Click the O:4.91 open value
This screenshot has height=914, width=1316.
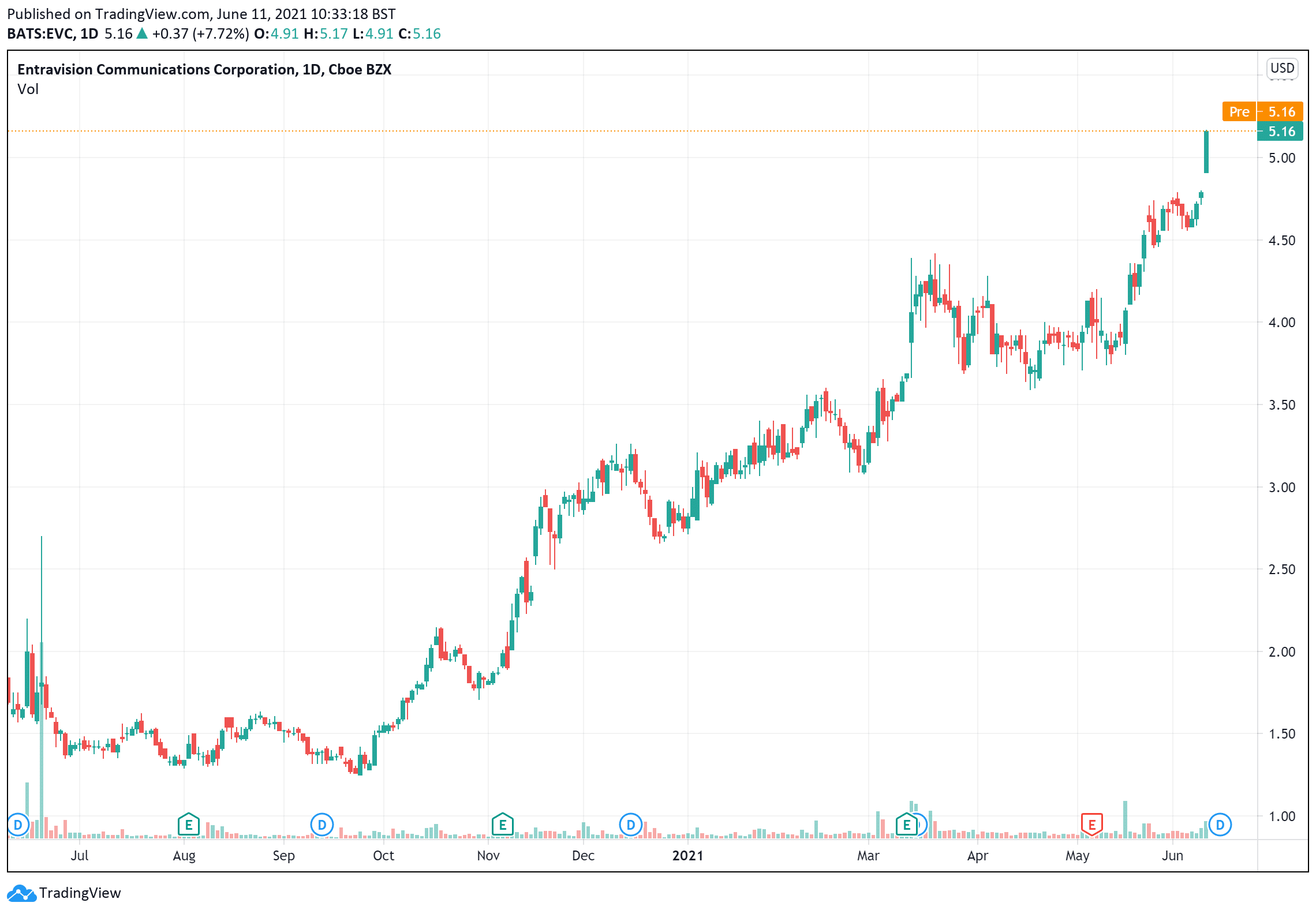click(276, 33)
